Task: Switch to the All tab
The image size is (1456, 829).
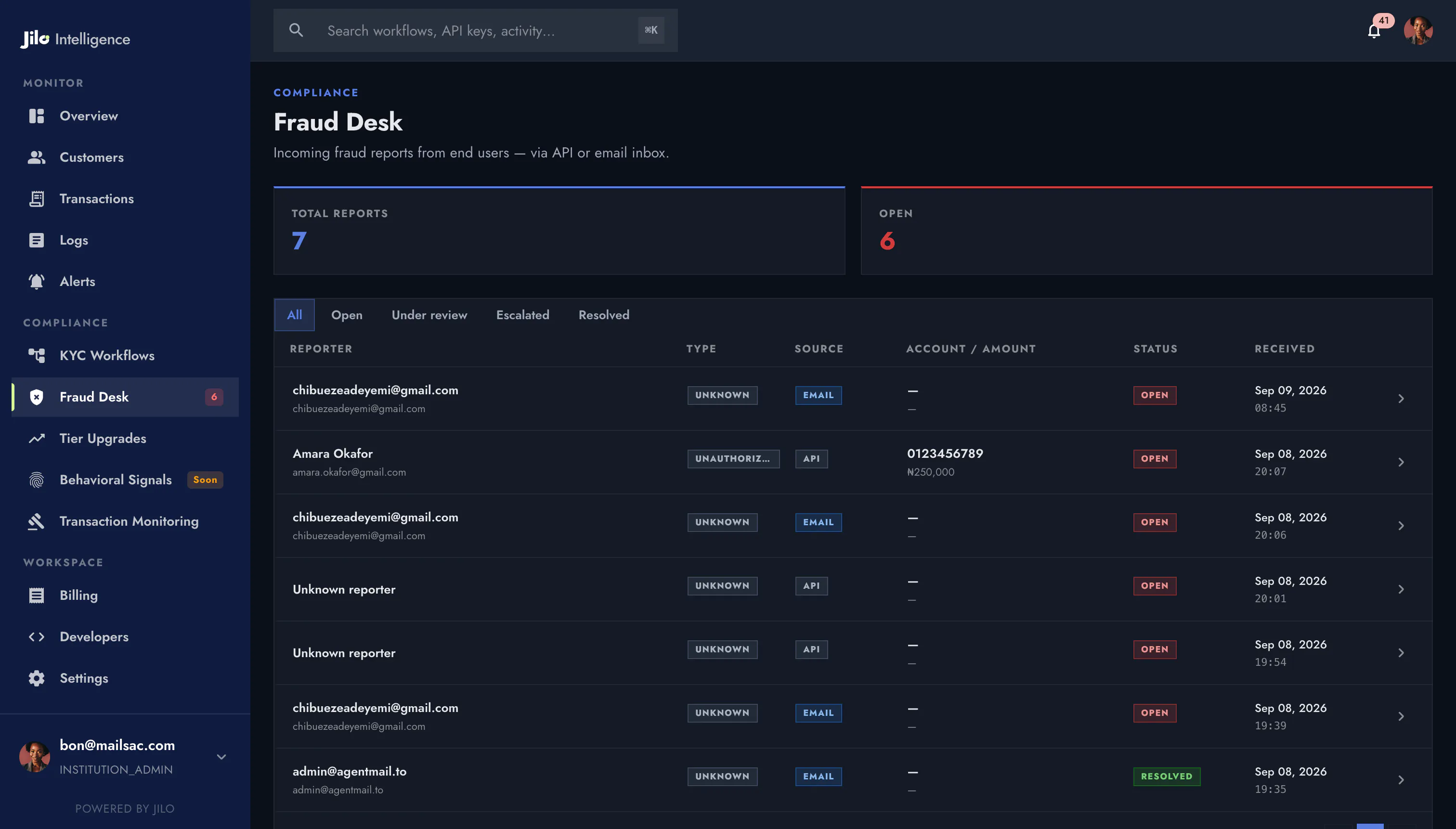Action: 294,315
